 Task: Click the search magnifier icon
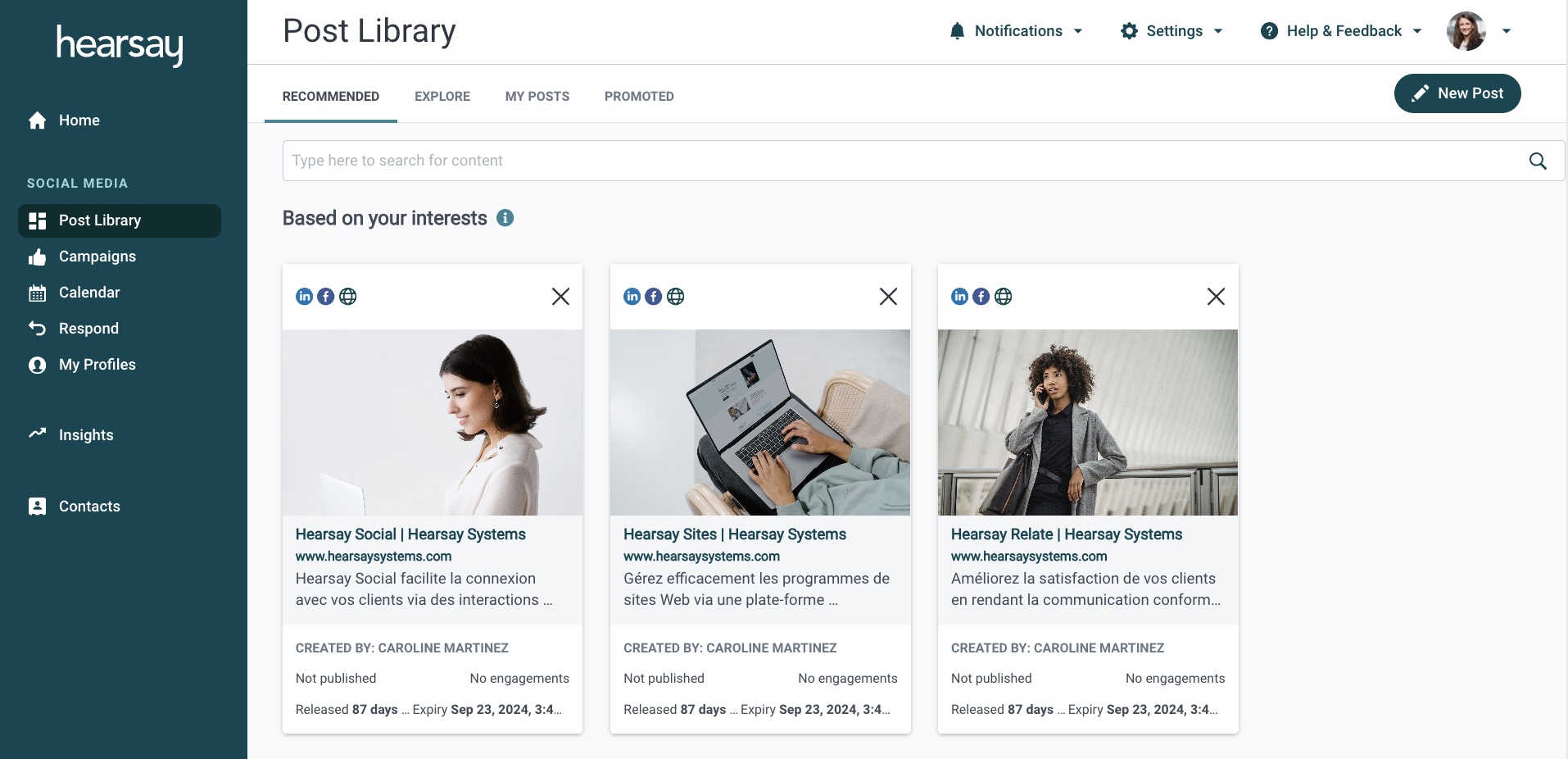1538,161
